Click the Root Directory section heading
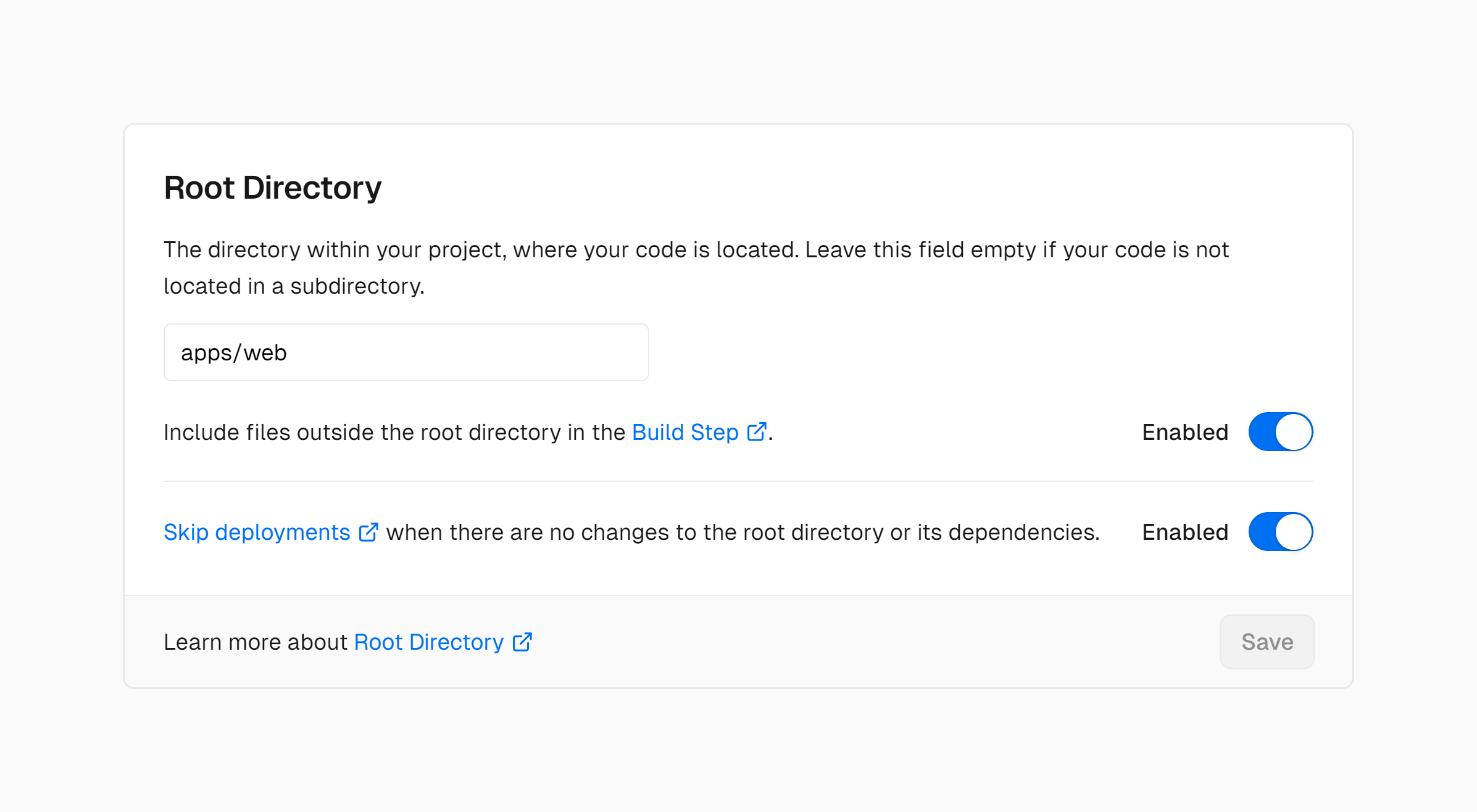The width and height of the screenshot is (1477, 812). 272,187
